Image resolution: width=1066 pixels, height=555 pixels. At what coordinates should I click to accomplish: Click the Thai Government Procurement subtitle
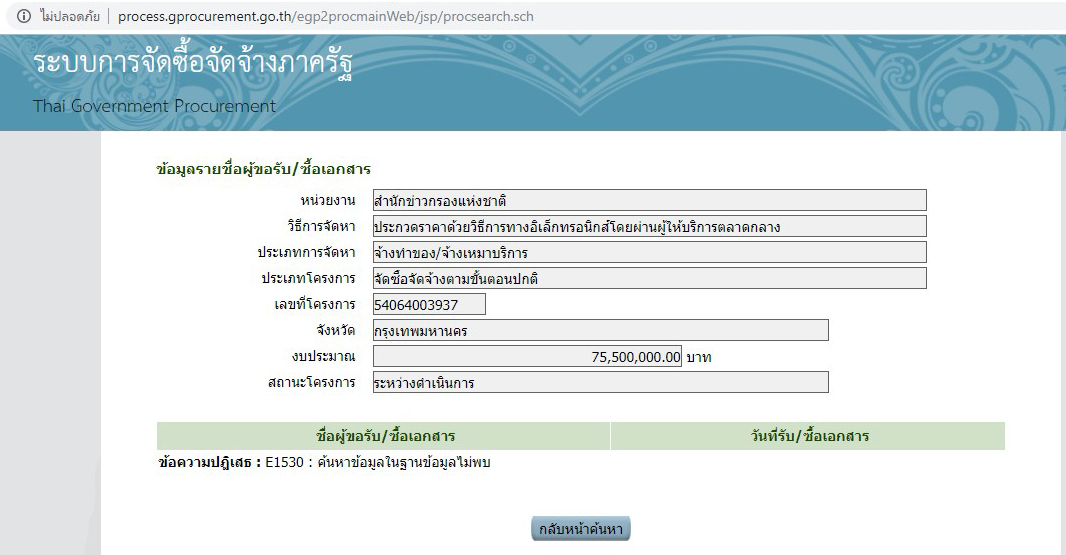coord(154,106)
